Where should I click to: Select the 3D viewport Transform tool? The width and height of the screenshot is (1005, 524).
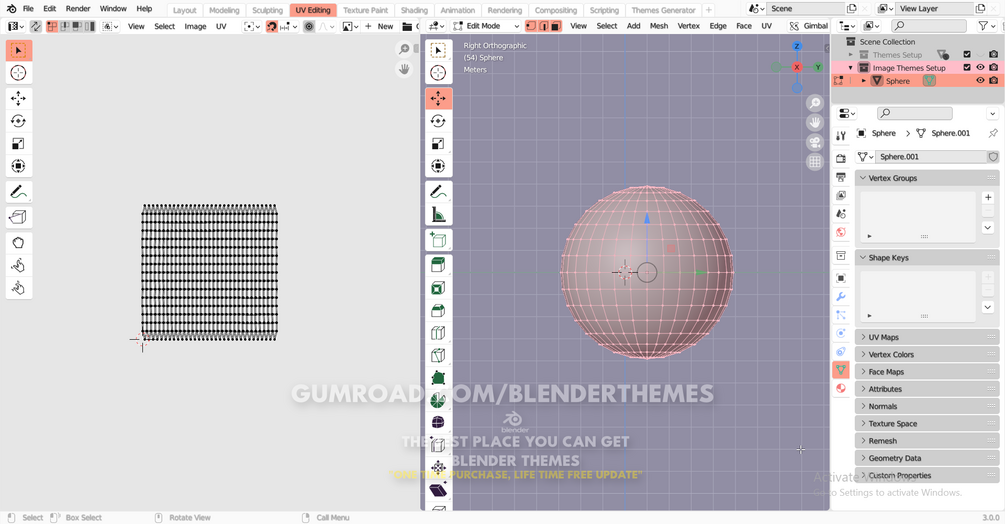(438, 166)
